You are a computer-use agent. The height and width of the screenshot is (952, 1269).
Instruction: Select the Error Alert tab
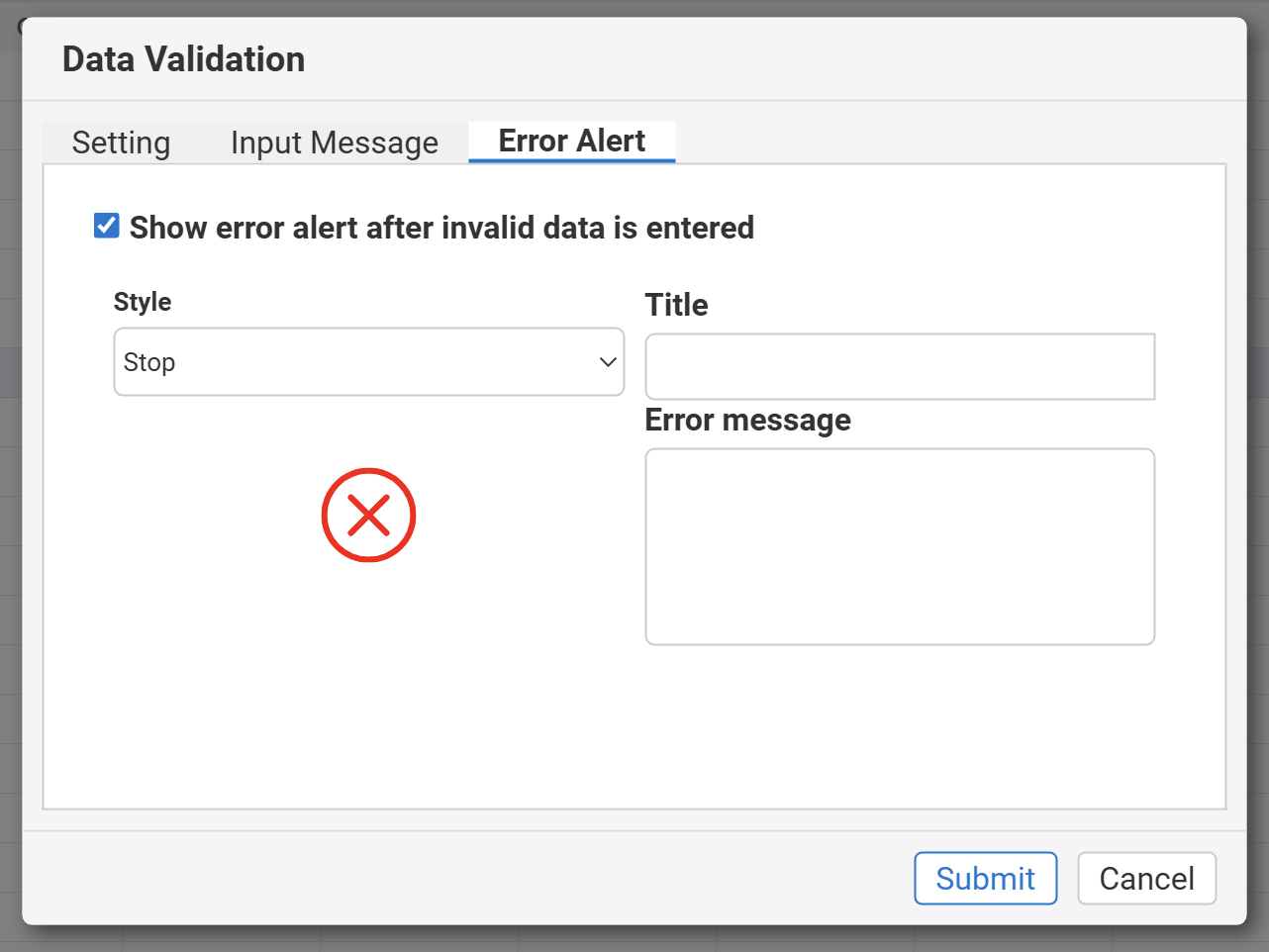click(571, 142)
